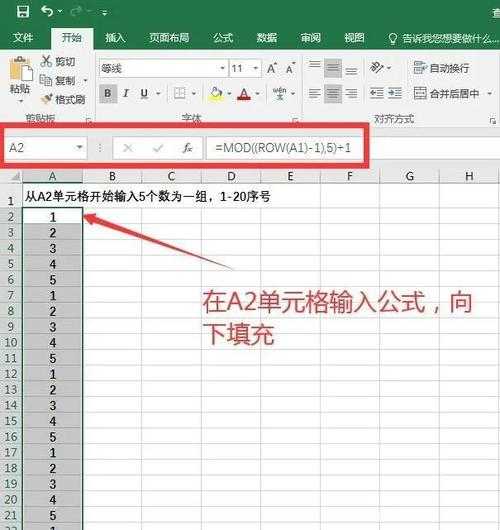Image resolution: width=500 pixels, height=530 pixels.
Task: Toggle top align icon
Action: [x=314, y=64]
